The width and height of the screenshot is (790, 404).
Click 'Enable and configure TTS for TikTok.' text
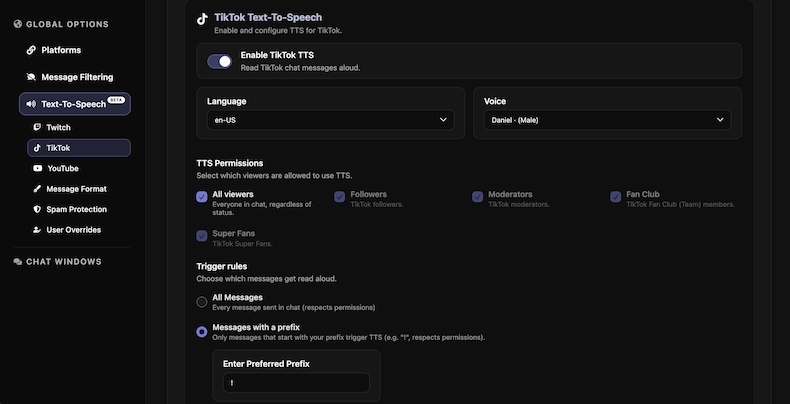tap(278, 31)
